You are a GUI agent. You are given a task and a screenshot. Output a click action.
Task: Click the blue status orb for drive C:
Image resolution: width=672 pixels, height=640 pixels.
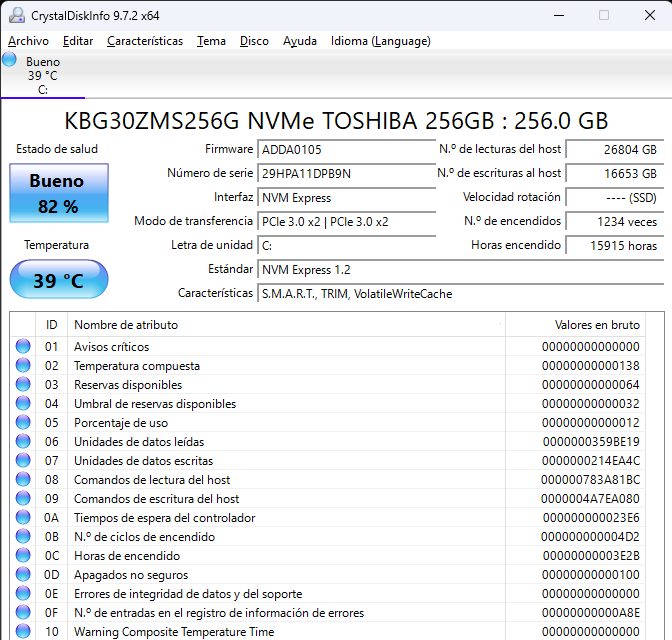coord(10,60)
